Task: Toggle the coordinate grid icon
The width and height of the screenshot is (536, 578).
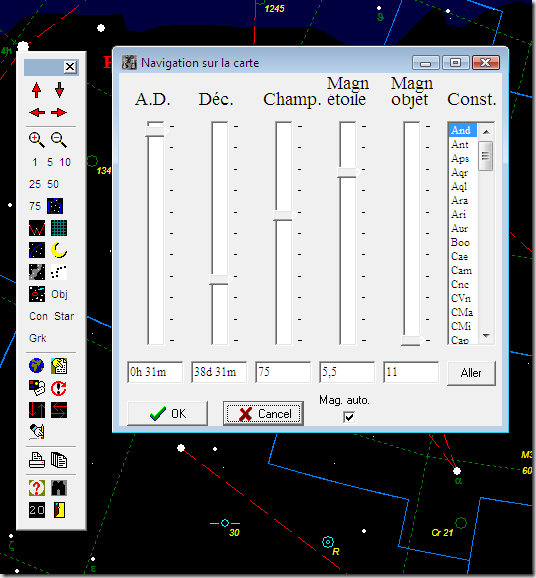Action: click(x=59, y=228)
